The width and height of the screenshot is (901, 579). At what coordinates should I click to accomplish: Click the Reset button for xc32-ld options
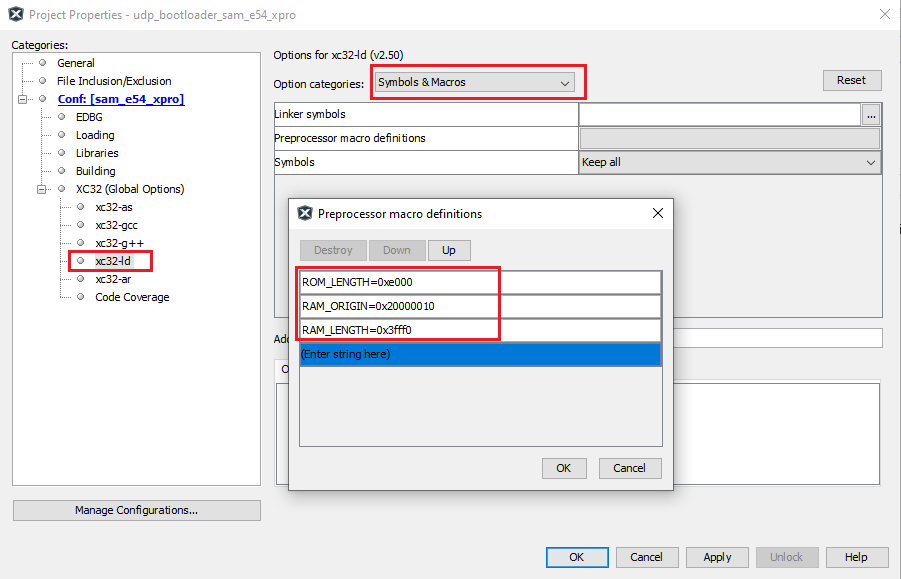click(852, 80)
